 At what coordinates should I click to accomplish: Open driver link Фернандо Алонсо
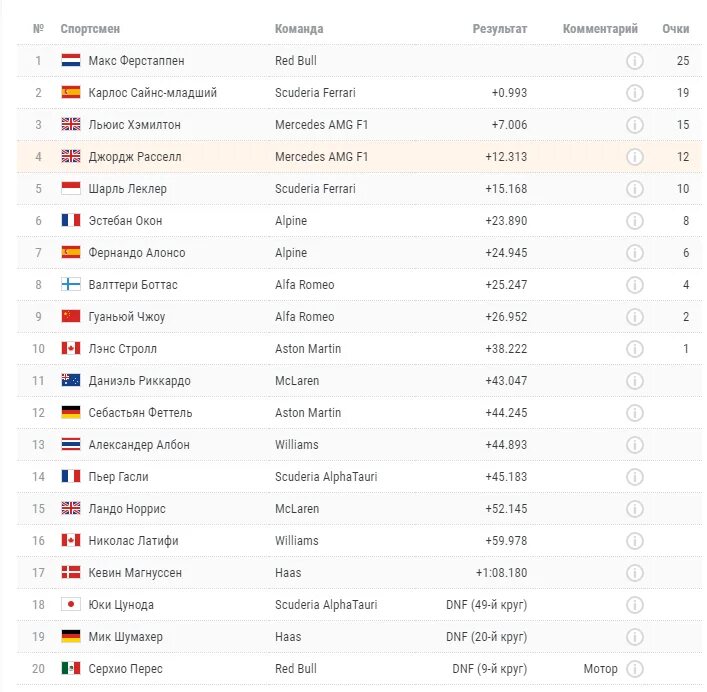[x=137, y=253]
